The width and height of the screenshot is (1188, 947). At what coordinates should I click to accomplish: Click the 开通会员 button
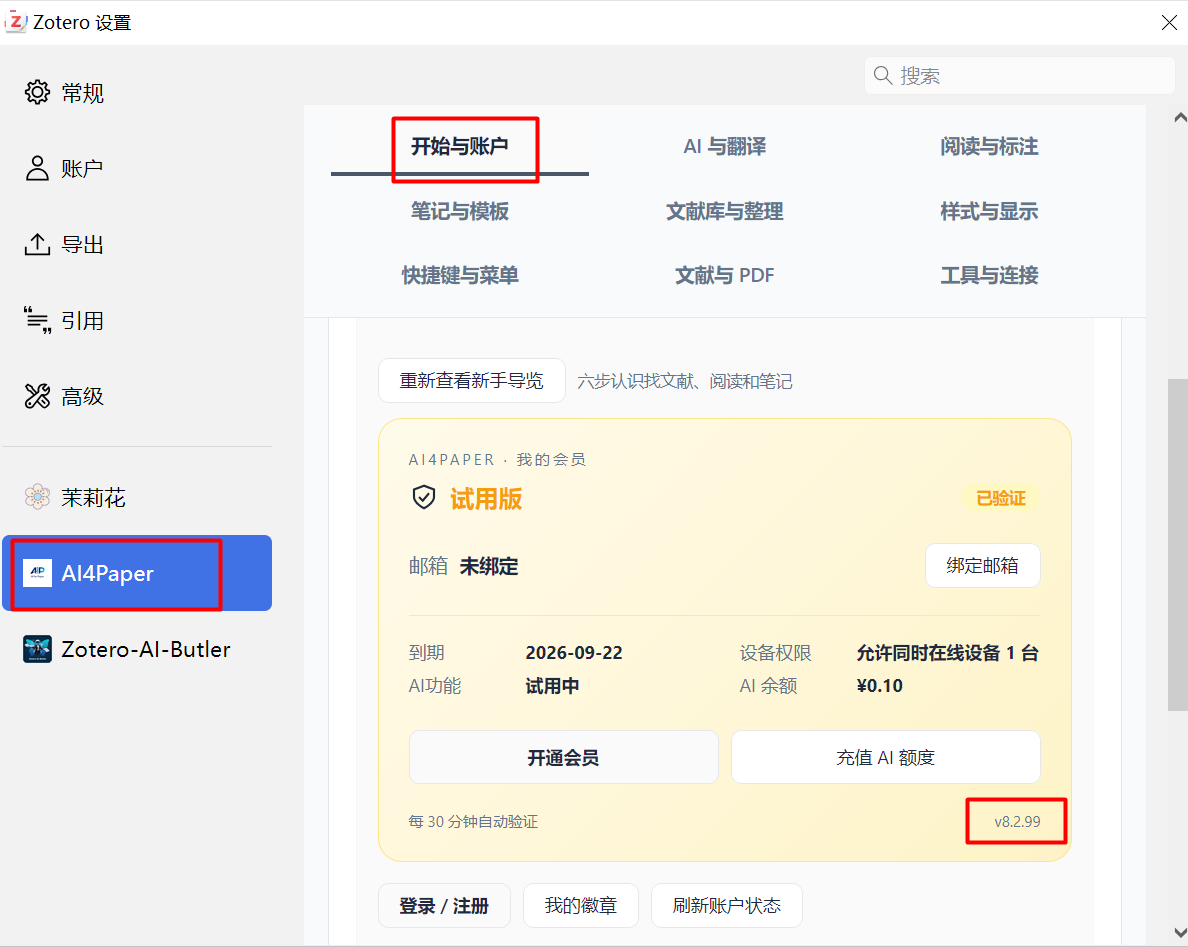[564, 757]
